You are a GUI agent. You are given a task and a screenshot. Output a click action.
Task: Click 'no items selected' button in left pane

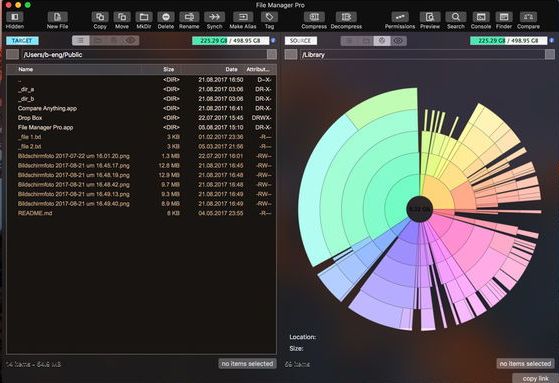(x=247, y=364)
